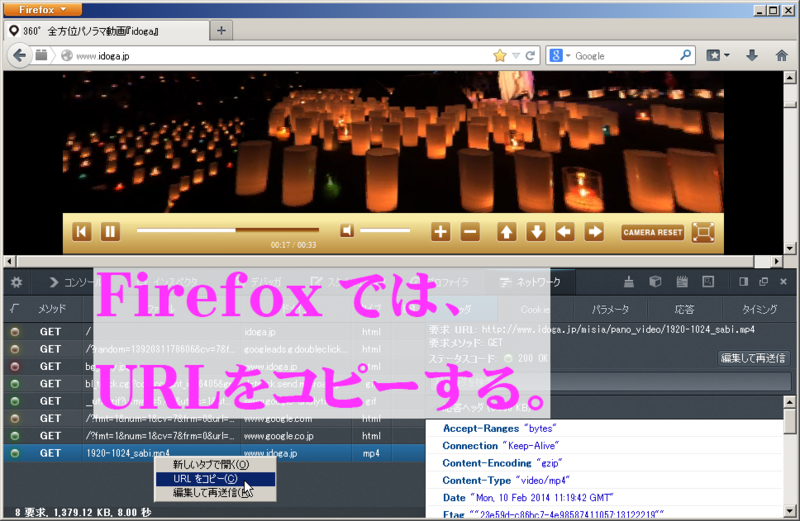The image size is (800, 521).
Task: Sort requests by メソッド column
Action: click(x=52, y=309)
